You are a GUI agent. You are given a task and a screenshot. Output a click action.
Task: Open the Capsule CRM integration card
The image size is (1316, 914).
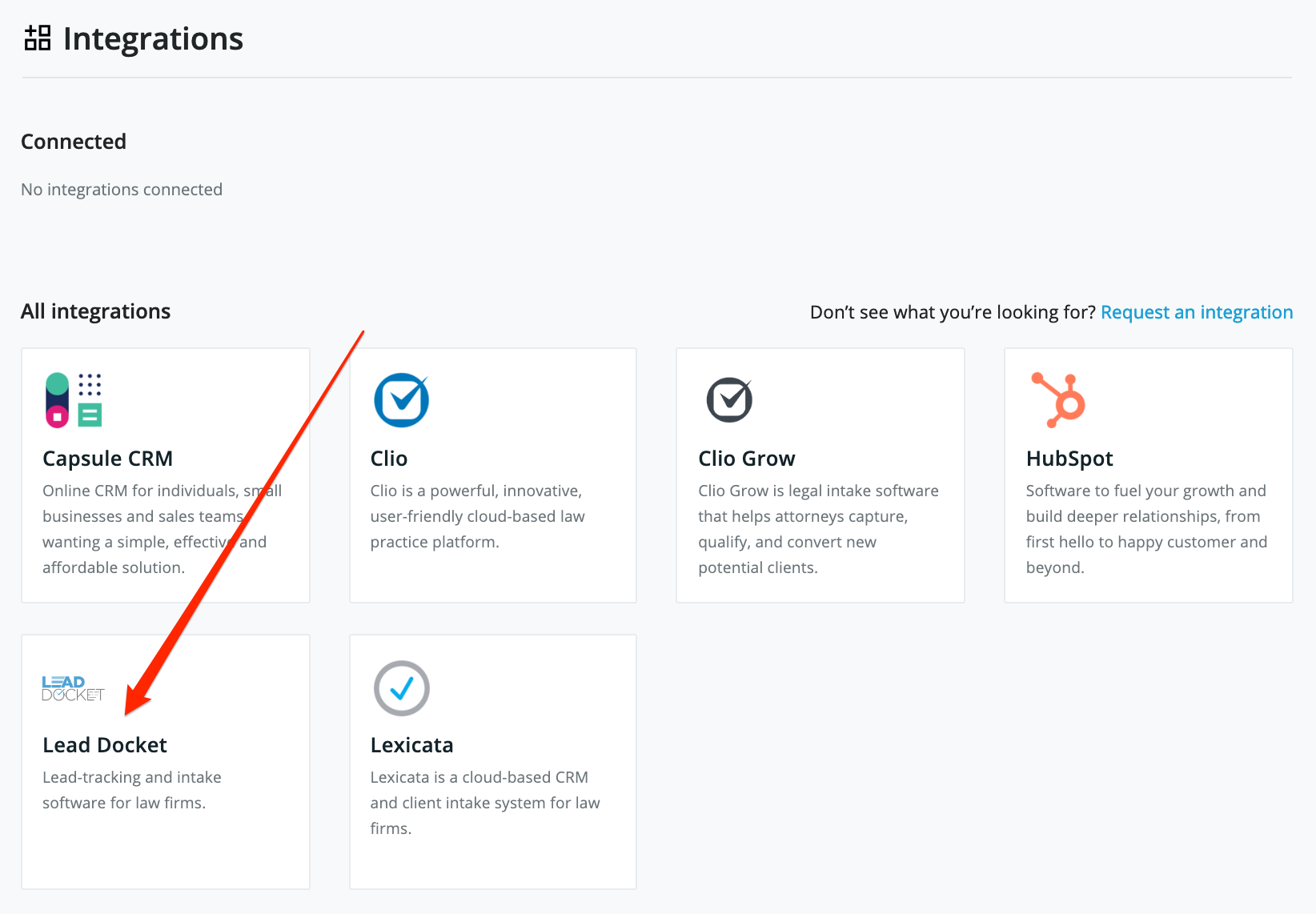pyautogui.click(x=165, y=474)
